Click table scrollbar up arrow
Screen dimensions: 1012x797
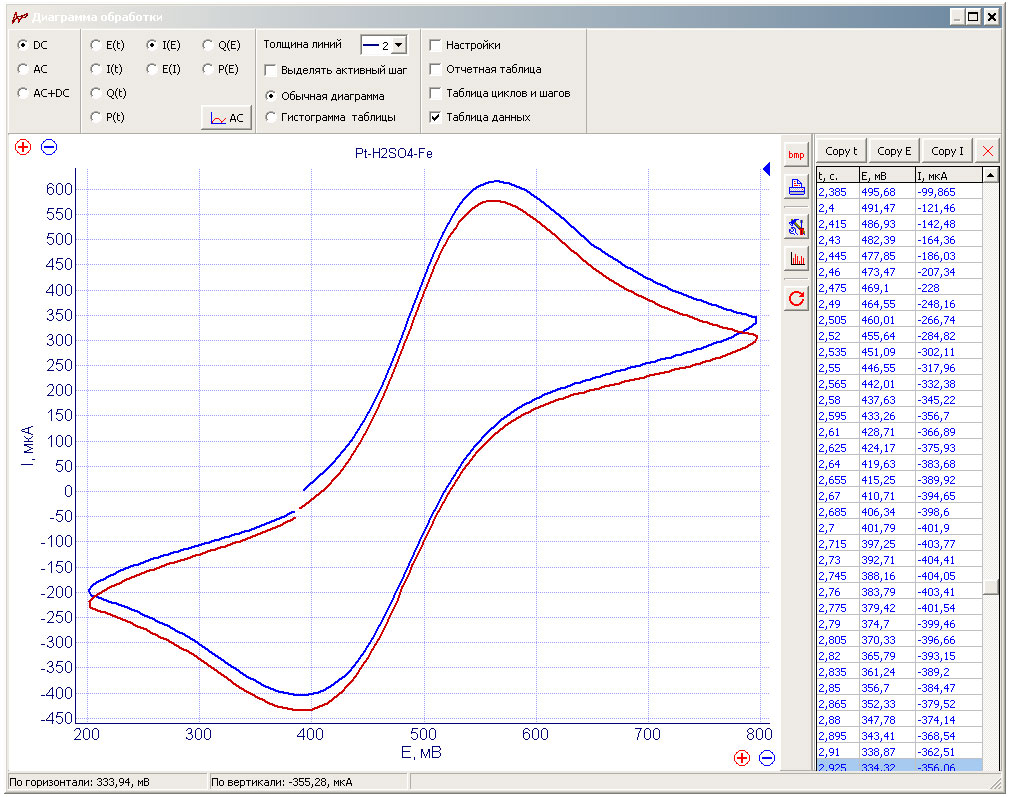click(x=991, y=175)
